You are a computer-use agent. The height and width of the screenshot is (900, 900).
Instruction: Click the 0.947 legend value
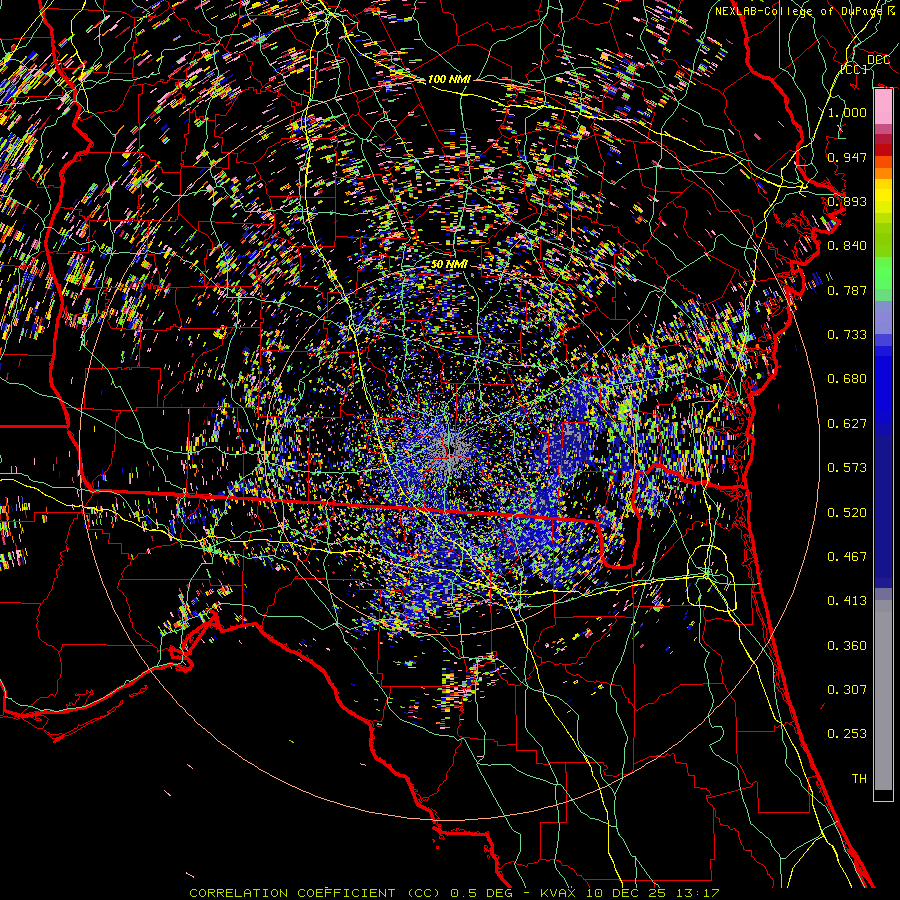click(x=847, y=157)
